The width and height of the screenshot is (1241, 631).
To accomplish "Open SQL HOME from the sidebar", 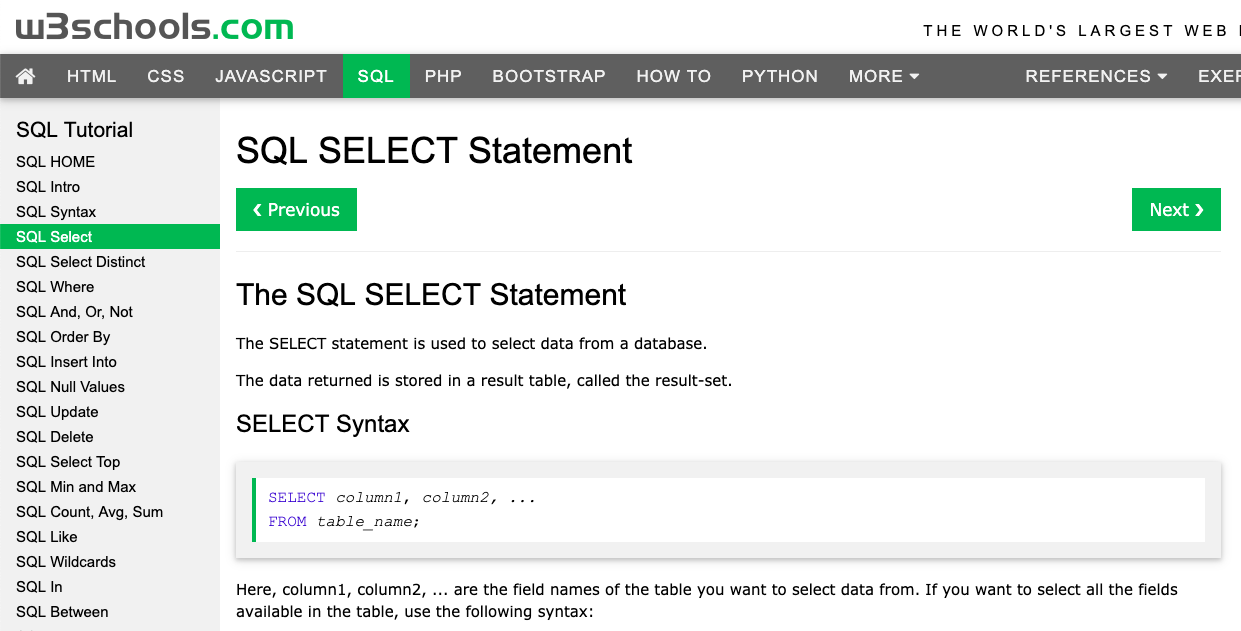I will click(x=55, y=161).
